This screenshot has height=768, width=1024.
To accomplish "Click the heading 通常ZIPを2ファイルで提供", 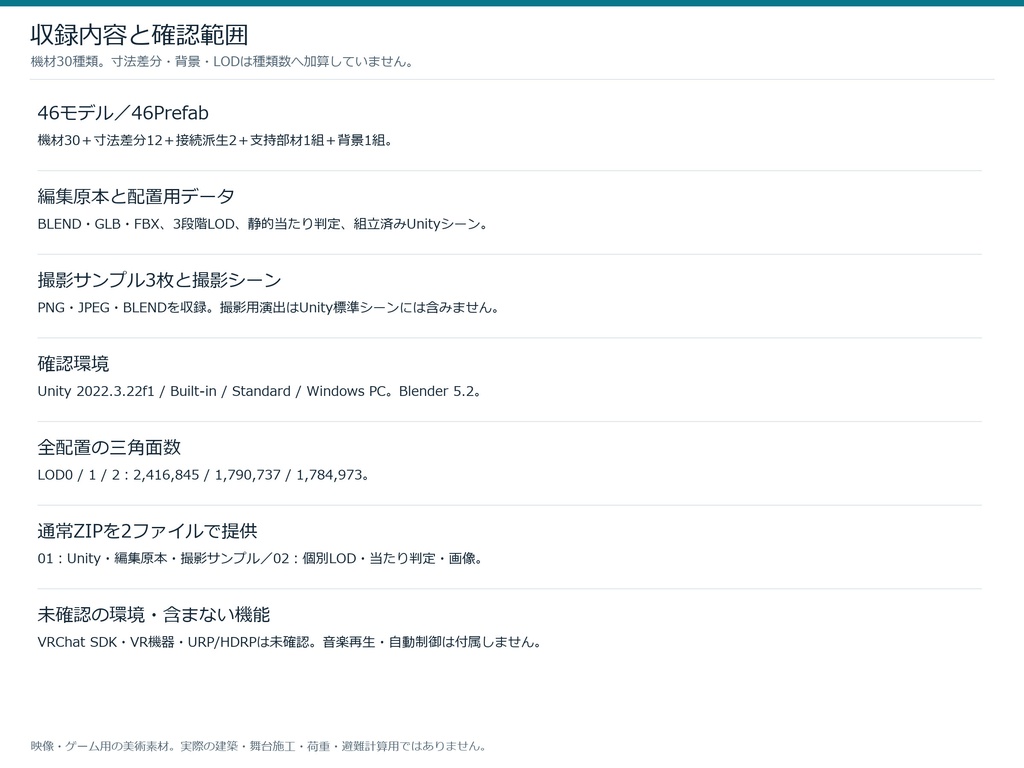I will point(148,531).
